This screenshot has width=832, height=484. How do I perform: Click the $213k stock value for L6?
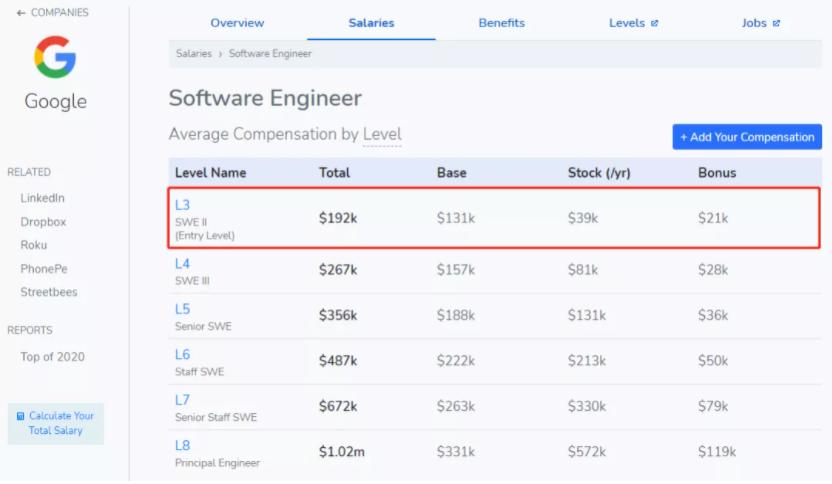tap(587, 361)
